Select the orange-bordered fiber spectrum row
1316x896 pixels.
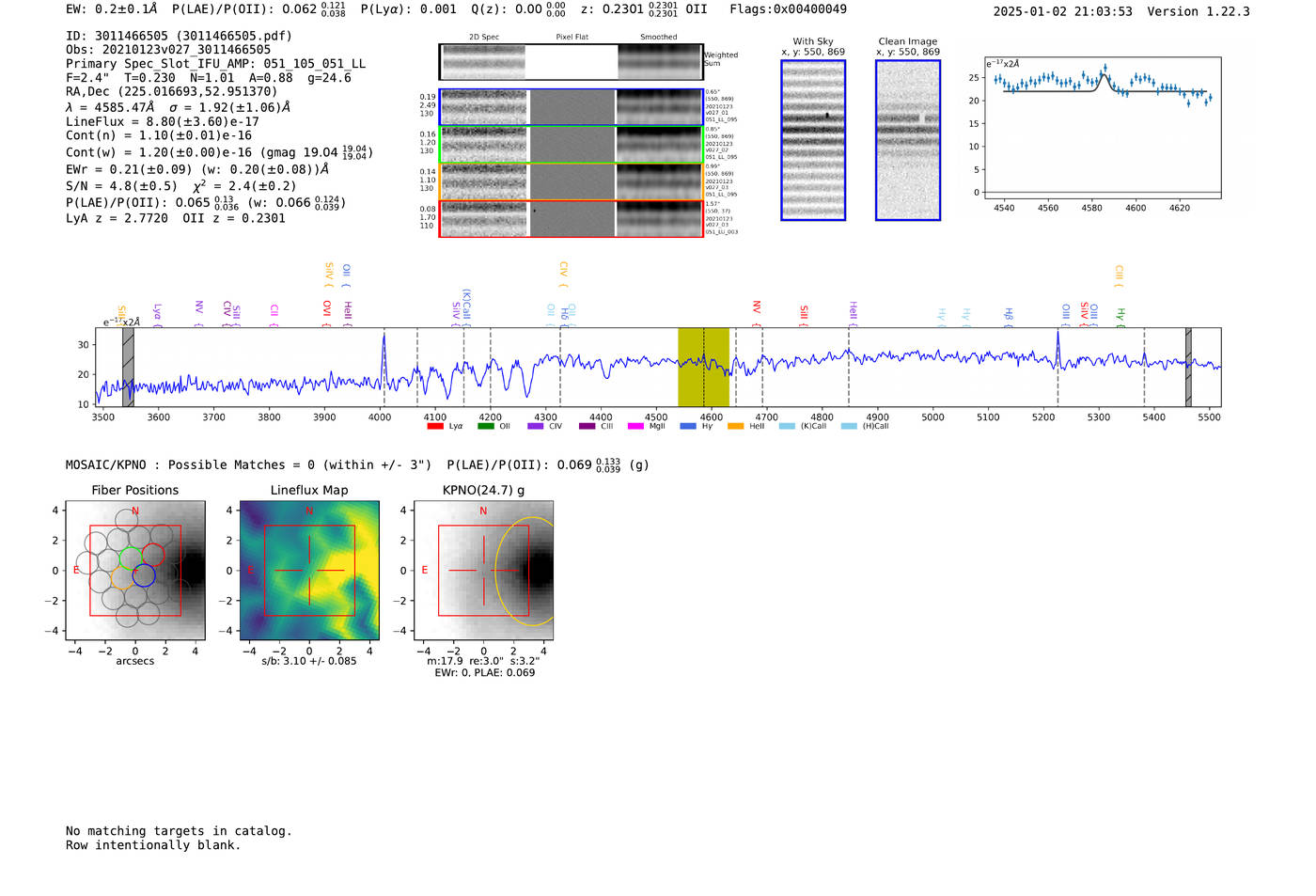[x=571, y=181]
